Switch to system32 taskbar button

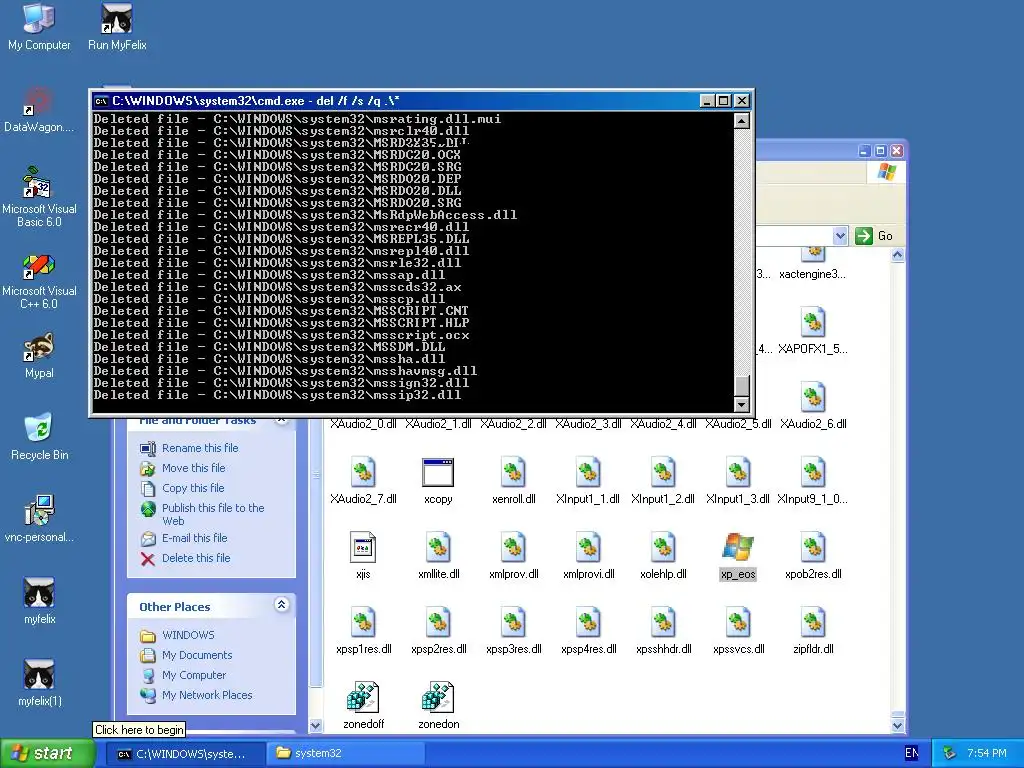click(345, 754)
